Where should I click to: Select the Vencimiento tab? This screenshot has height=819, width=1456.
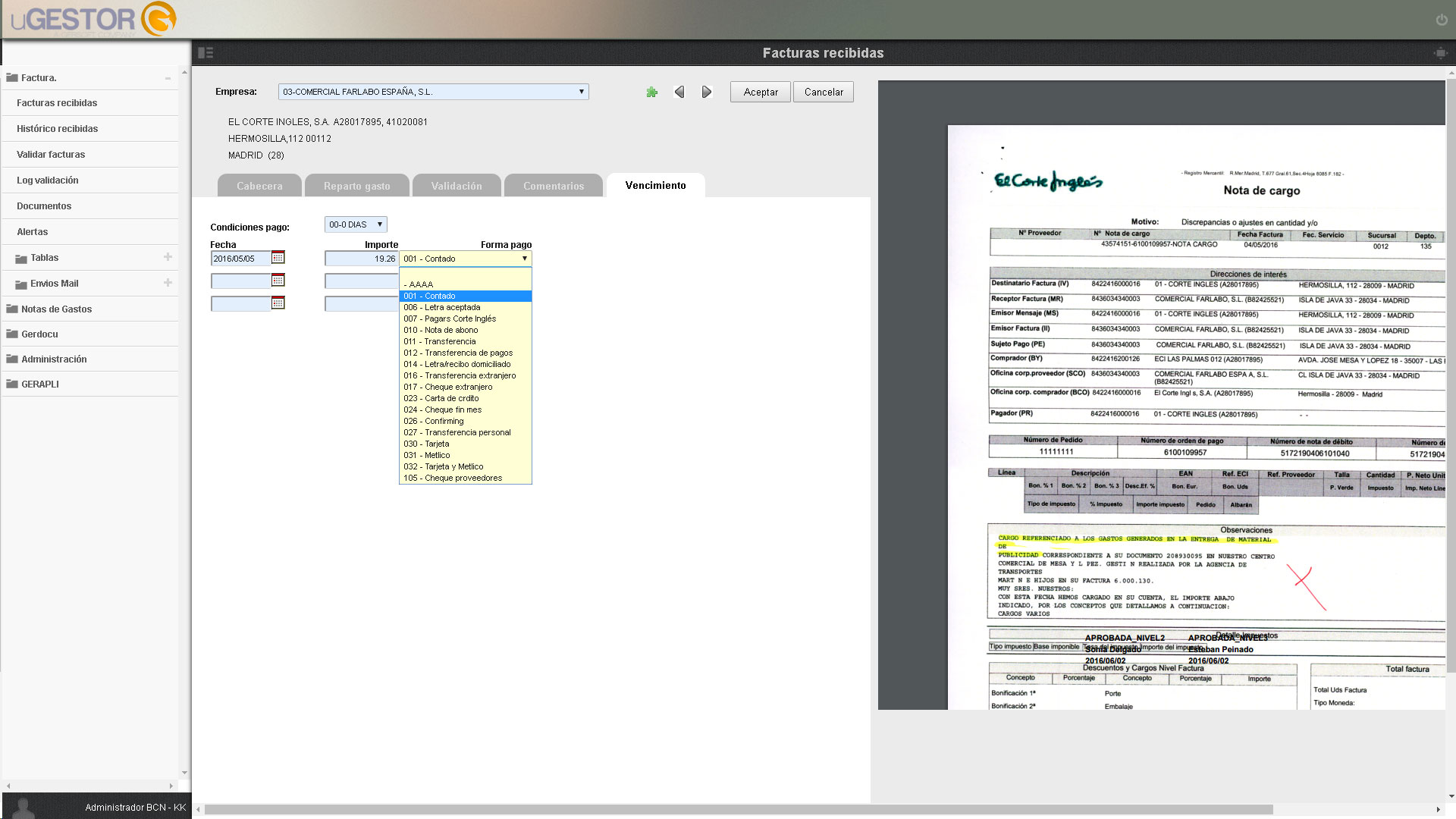[656, 185]
